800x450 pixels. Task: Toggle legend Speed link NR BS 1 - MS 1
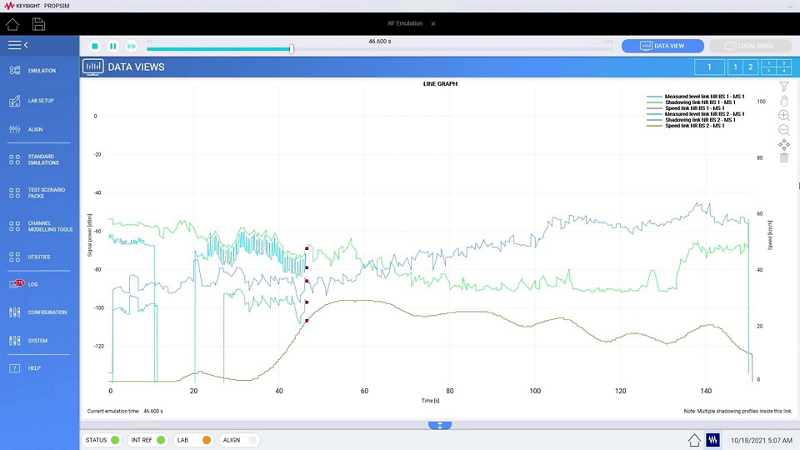686,108
